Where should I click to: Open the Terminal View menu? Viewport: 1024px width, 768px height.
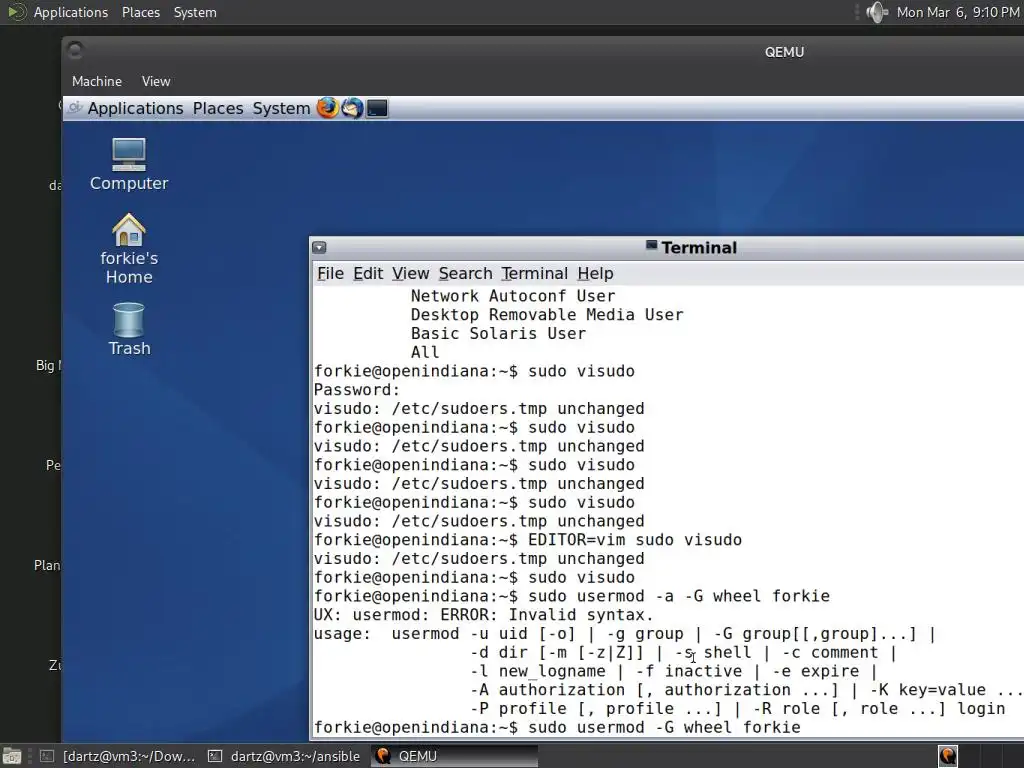(410, 274)
